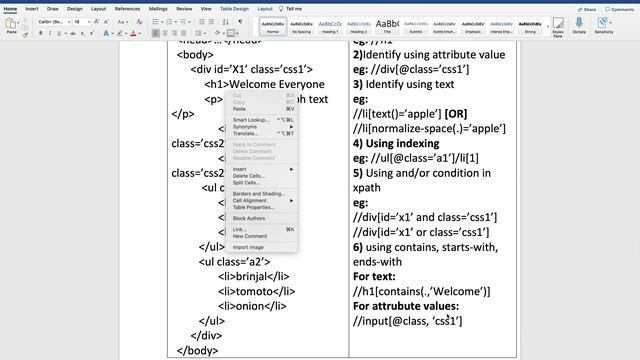Align text to the right
The width and height of the screenshot is (640, 360).
(x=175, y=33)
